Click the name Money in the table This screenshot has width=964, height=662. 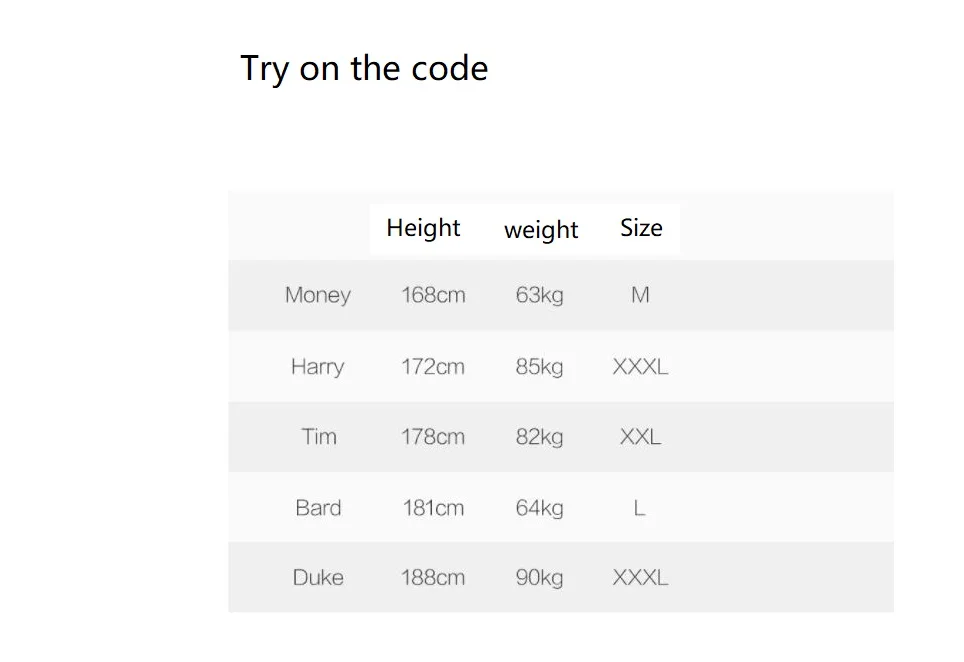tap(318, 296)
